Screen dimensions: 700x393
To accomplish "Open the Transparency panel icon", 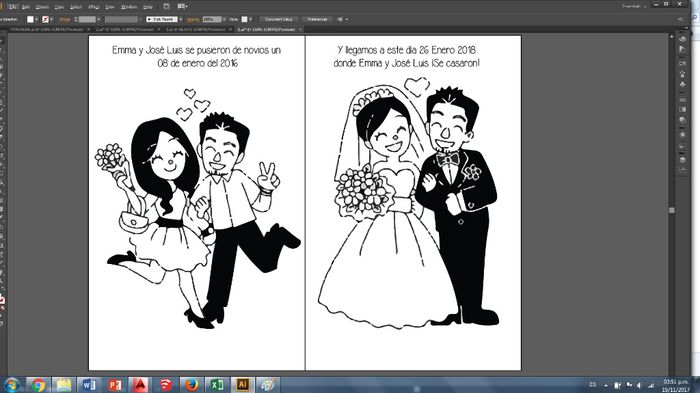I will click(x=683, y=120).
